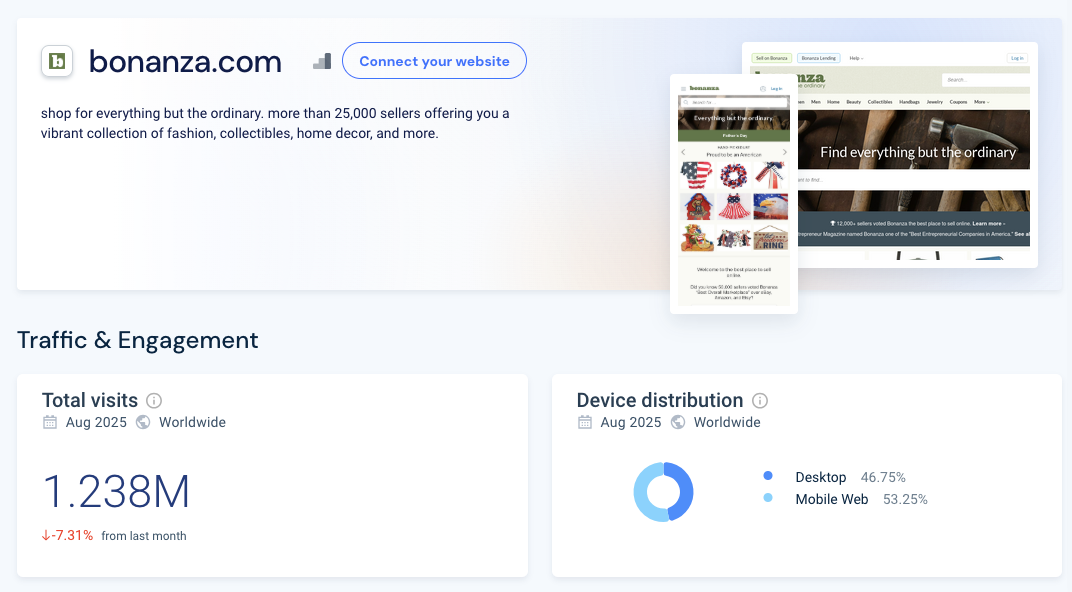The image size is (1072, 592).
Task: Click the red down arrow next to -7.31%
Action: [x=46, y=536]
